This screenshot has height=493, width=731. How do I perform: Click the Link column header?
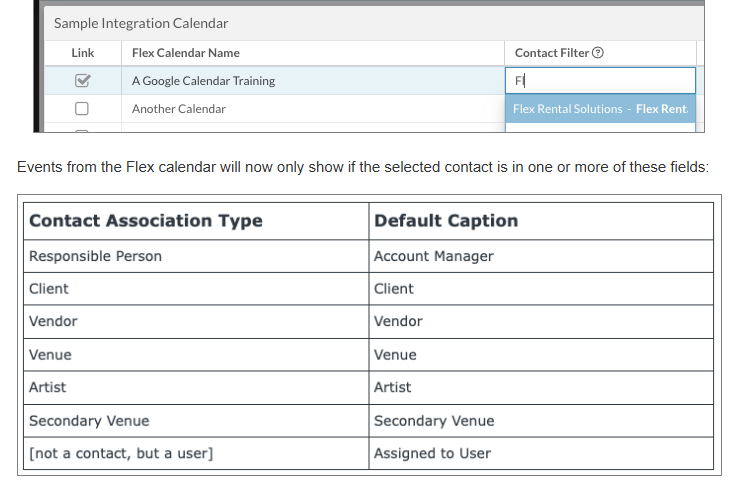[x=82, y=53]
